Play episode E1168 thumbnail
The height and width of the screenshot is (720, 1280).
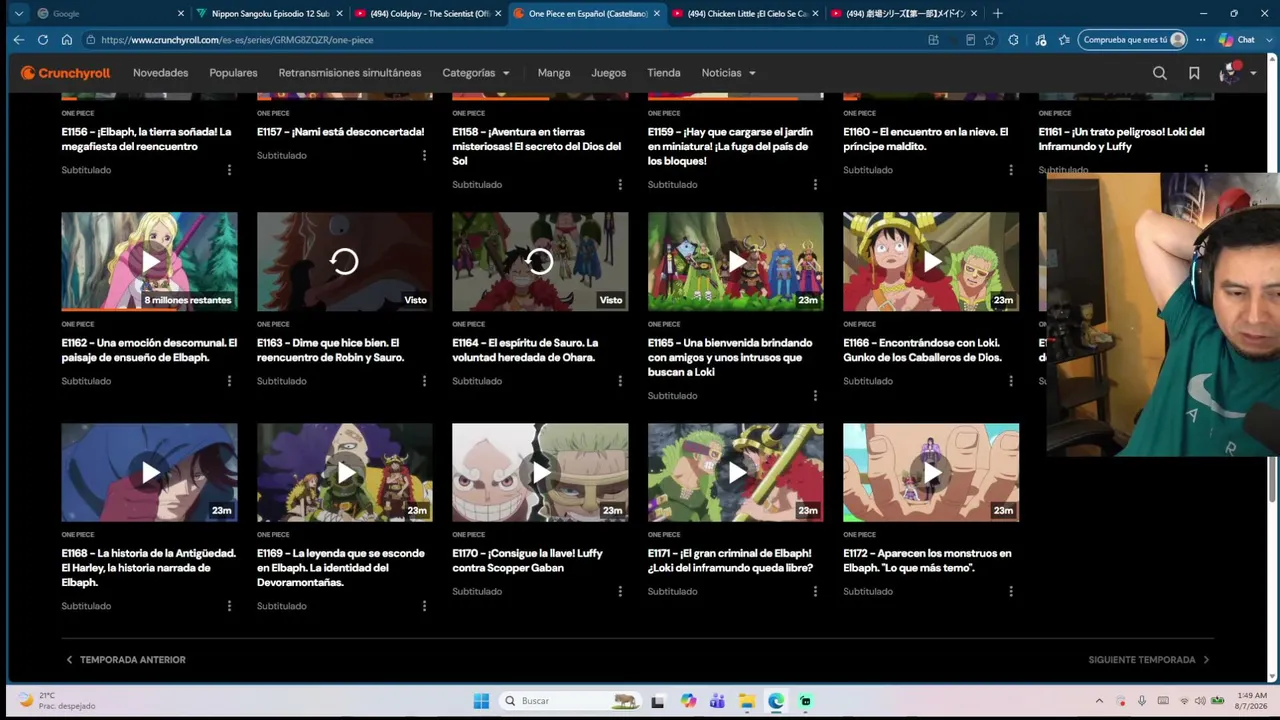point(149,473)
